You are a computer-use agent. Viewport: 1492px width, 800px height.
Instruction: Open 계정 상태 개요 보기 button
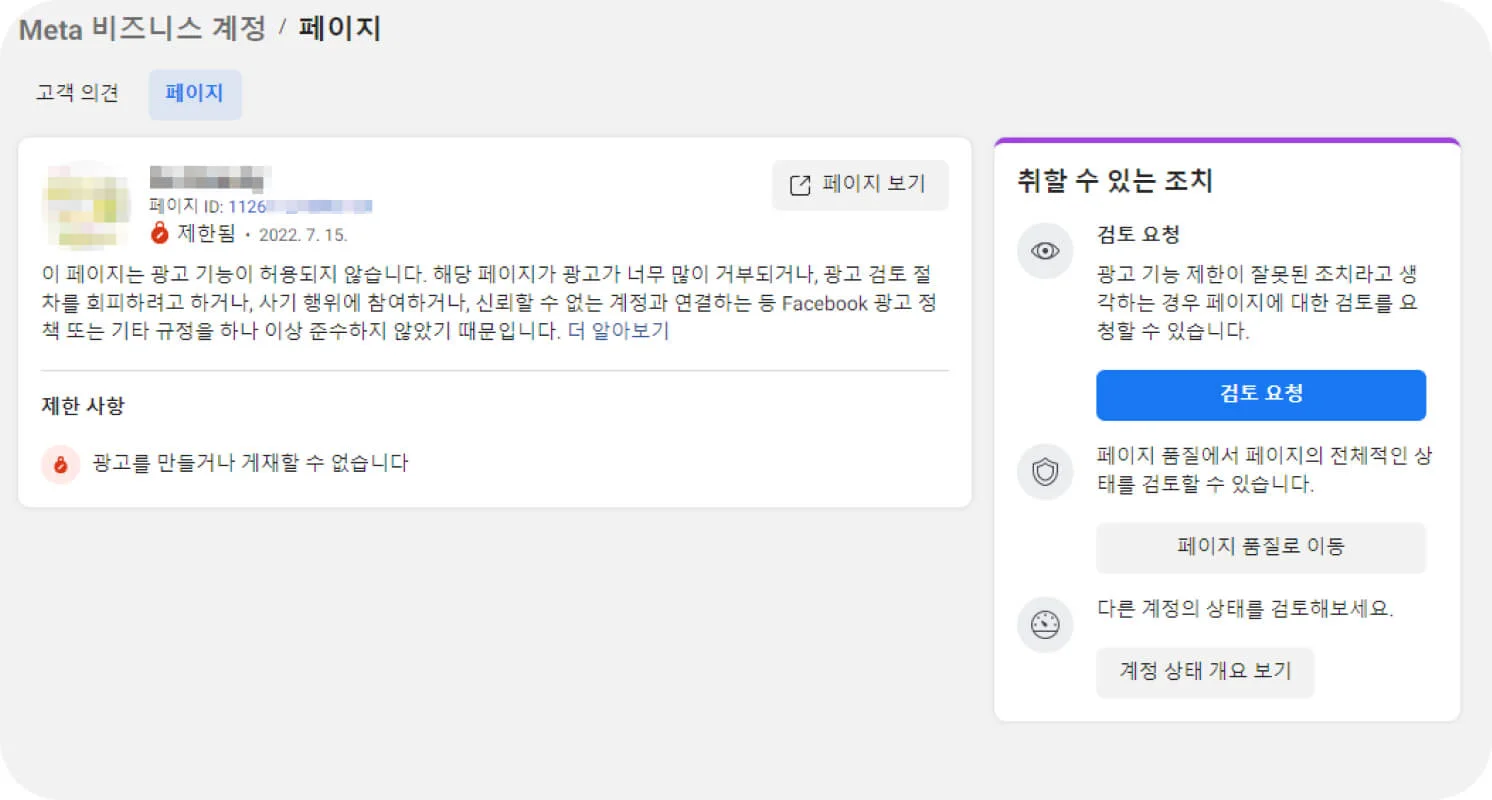[1205, 672]
